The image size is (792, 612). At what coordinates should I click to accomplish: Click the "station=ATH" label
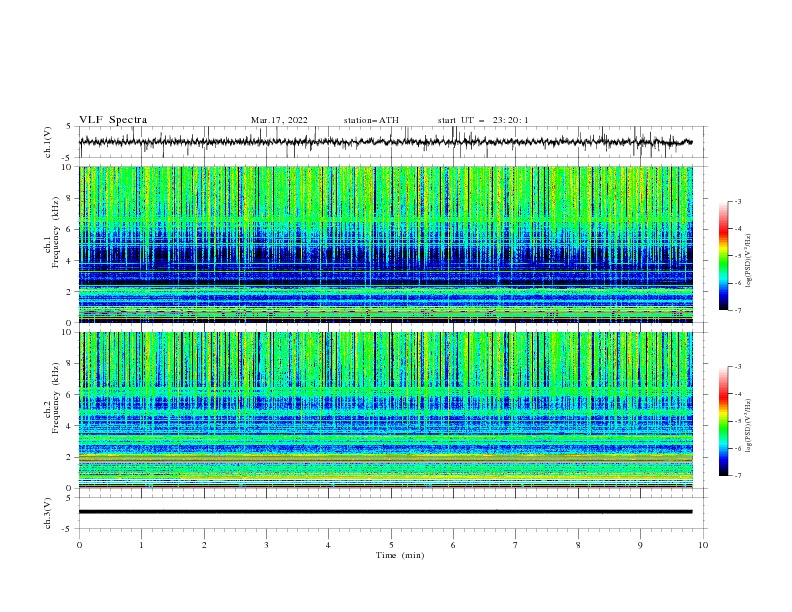point(371,120)
